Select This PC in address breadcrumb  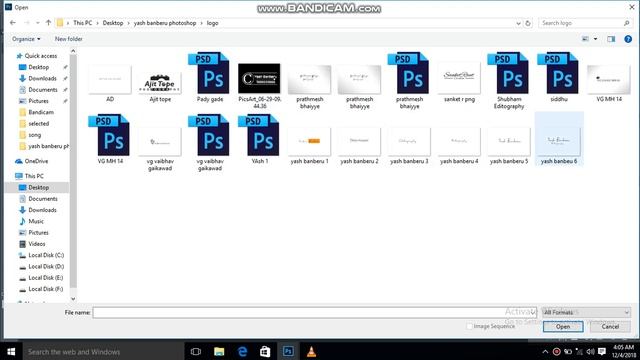[x=82, y=23]
